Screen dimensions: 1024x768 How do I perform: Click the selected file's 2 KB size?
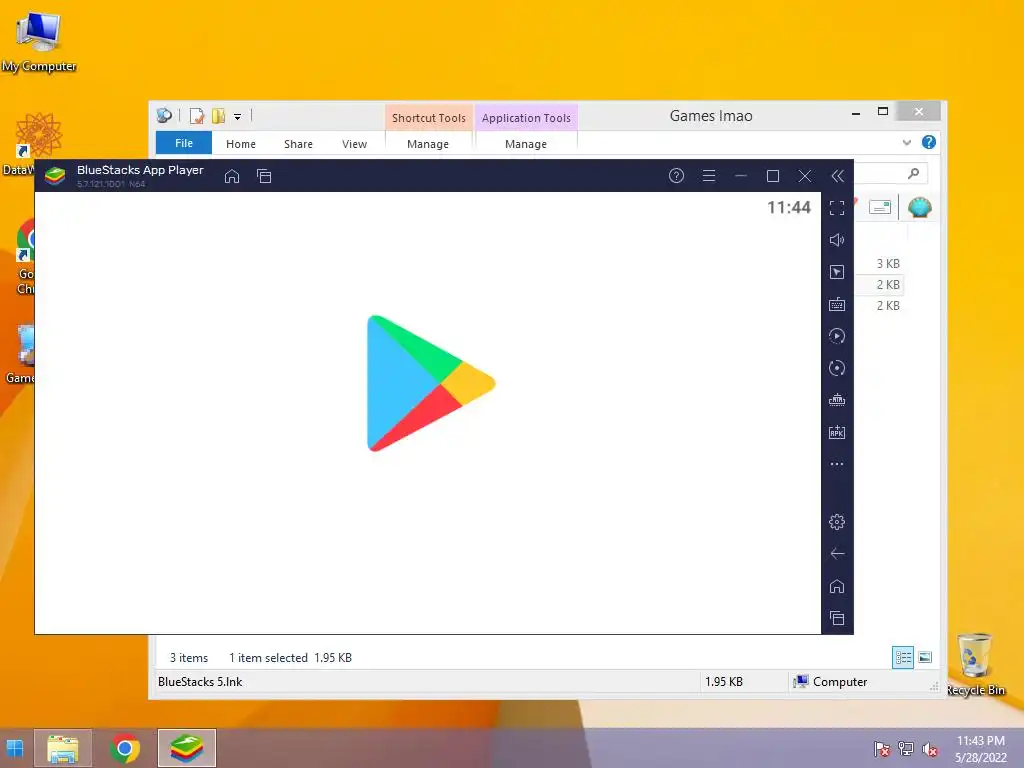point(888,285)
